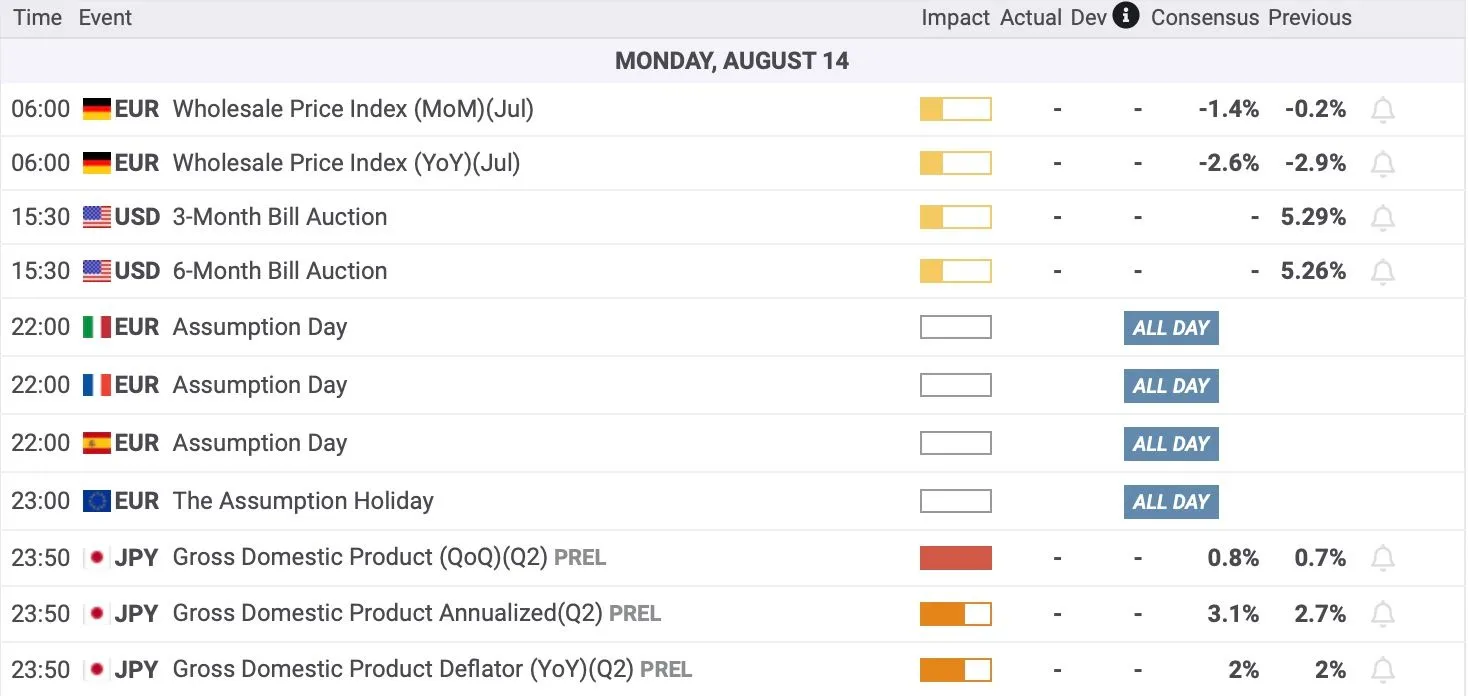Expand the 6-Month Bill Auction event row
Screen dimensions: 1468x696
tap(733, 271)
